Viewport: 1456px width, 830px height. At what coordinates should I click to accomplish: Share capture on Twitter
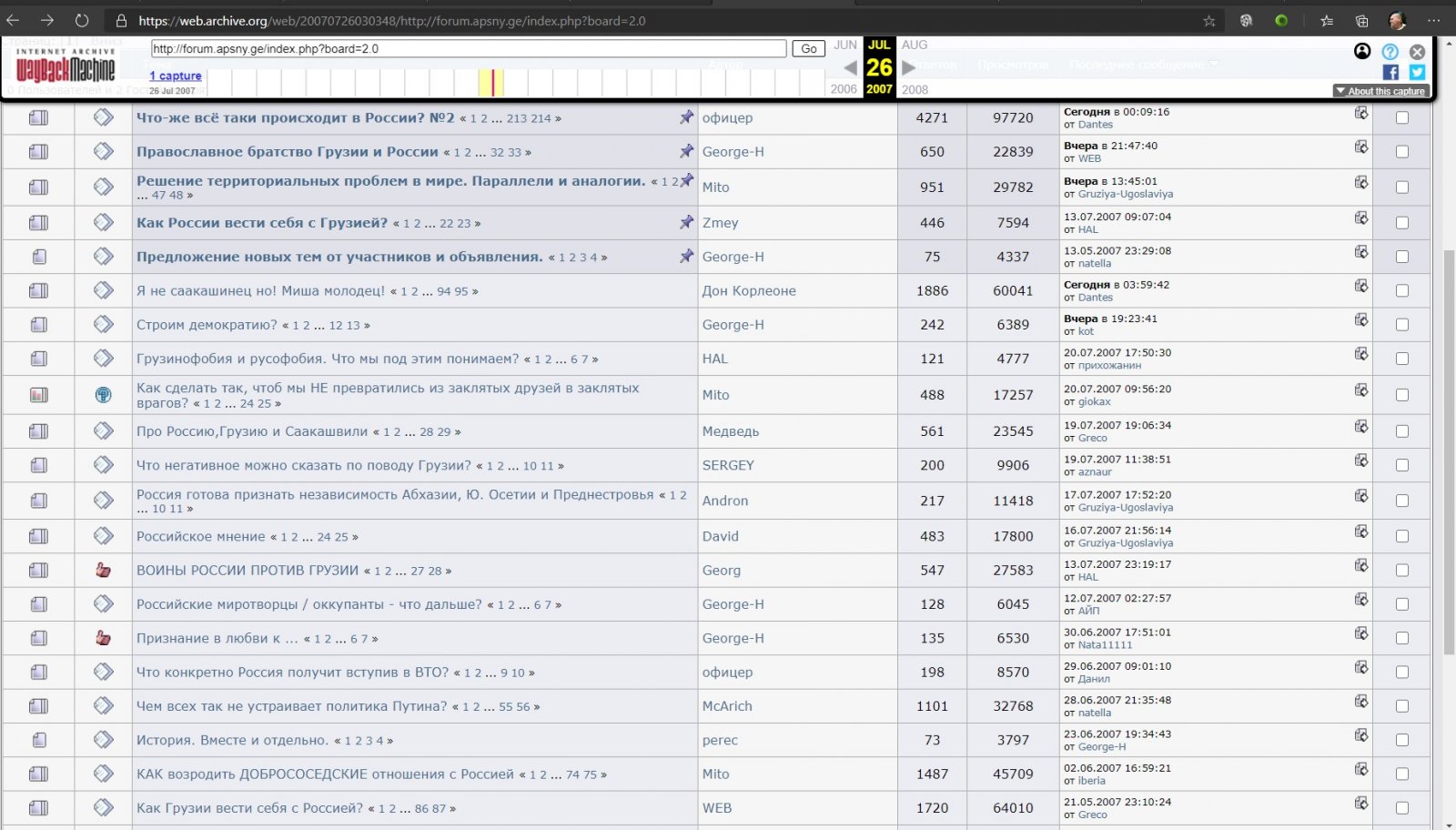[x=1417, y=72]
